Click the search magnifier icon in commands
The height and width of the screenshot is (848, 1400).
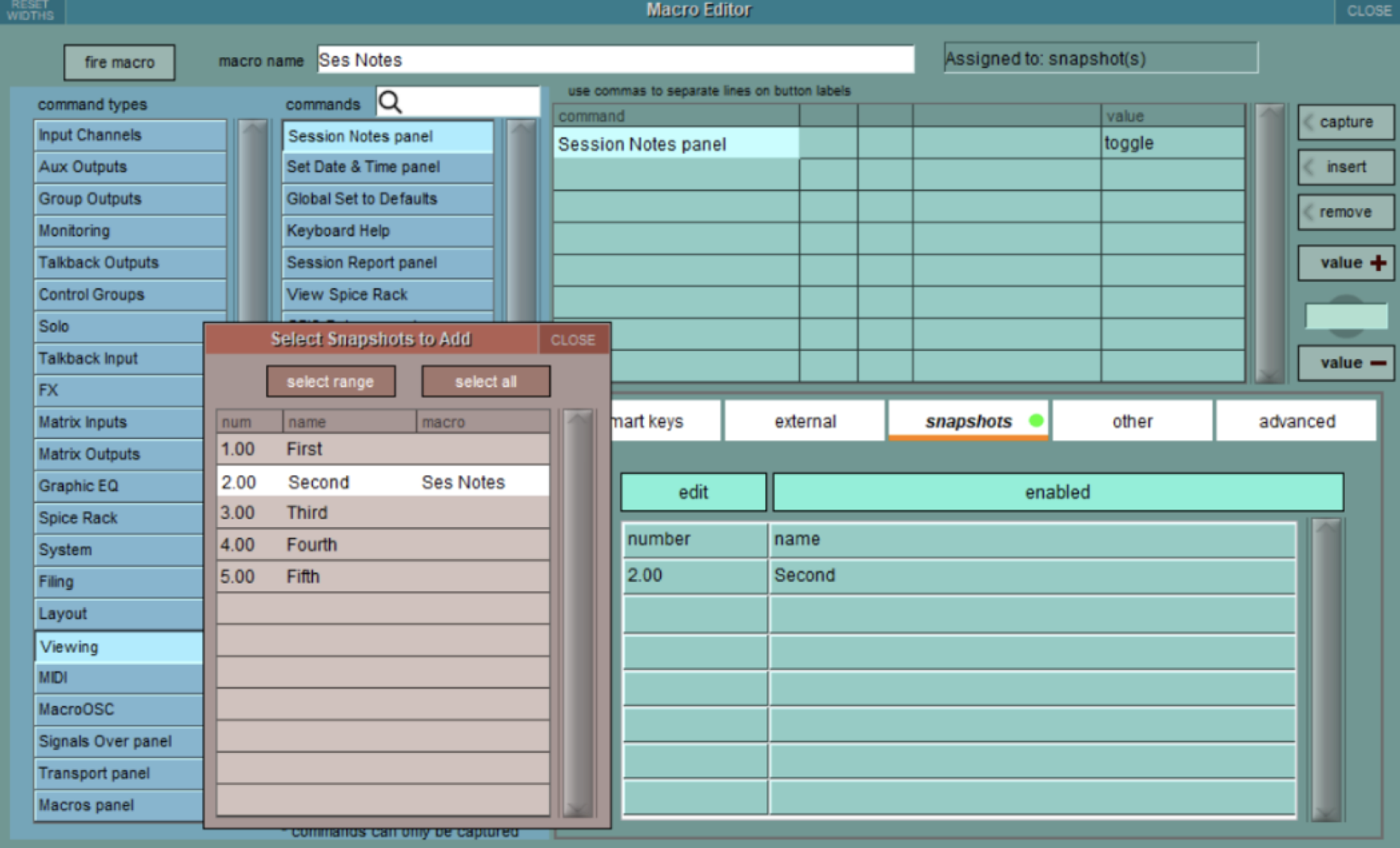point(390,102)
